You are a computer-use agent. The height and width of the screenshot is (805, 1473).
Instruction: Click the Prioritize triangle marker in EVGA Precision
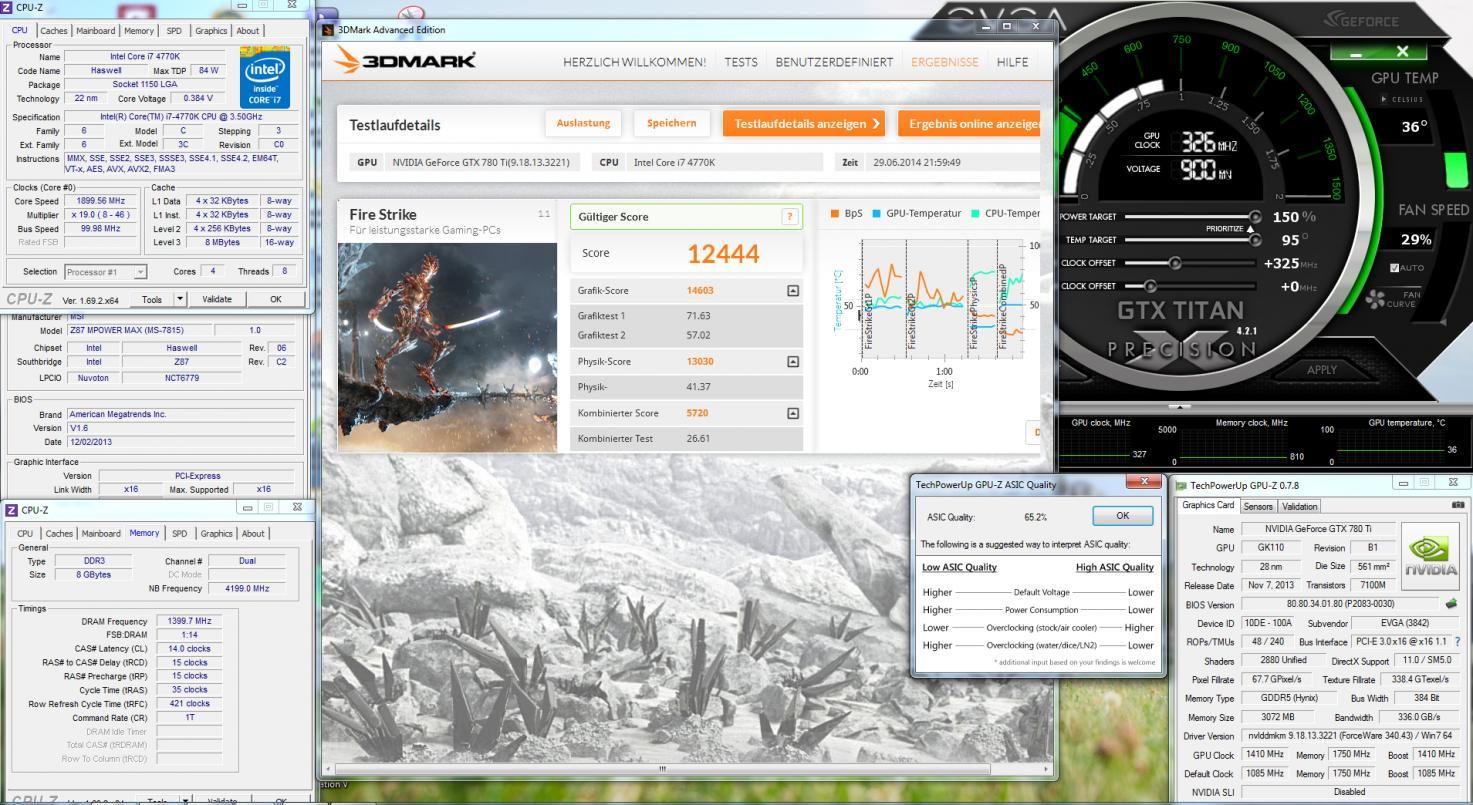(x=1249, y=229)
